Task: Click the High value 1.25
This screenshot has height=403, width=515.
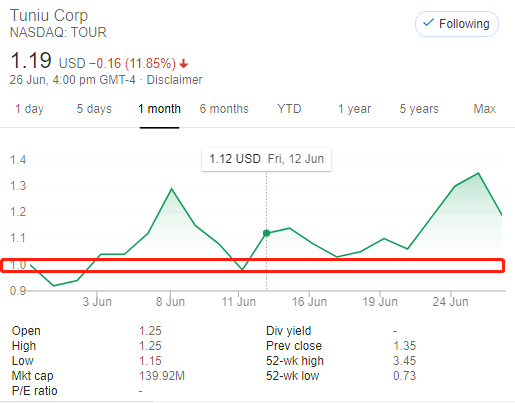Action: point(150,346)
